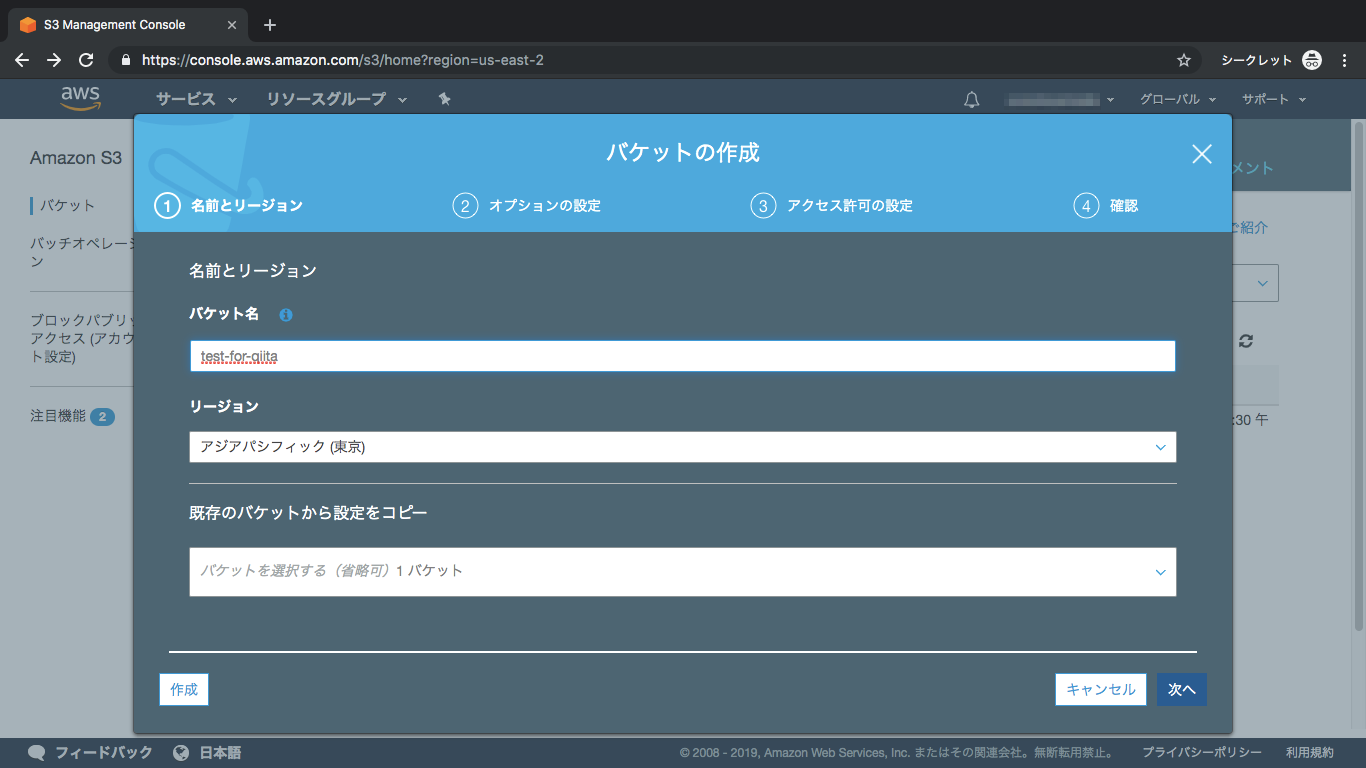Click step 3 circle アクセス許可の設定
This screenshot has height=768, width=1366.
763,206
